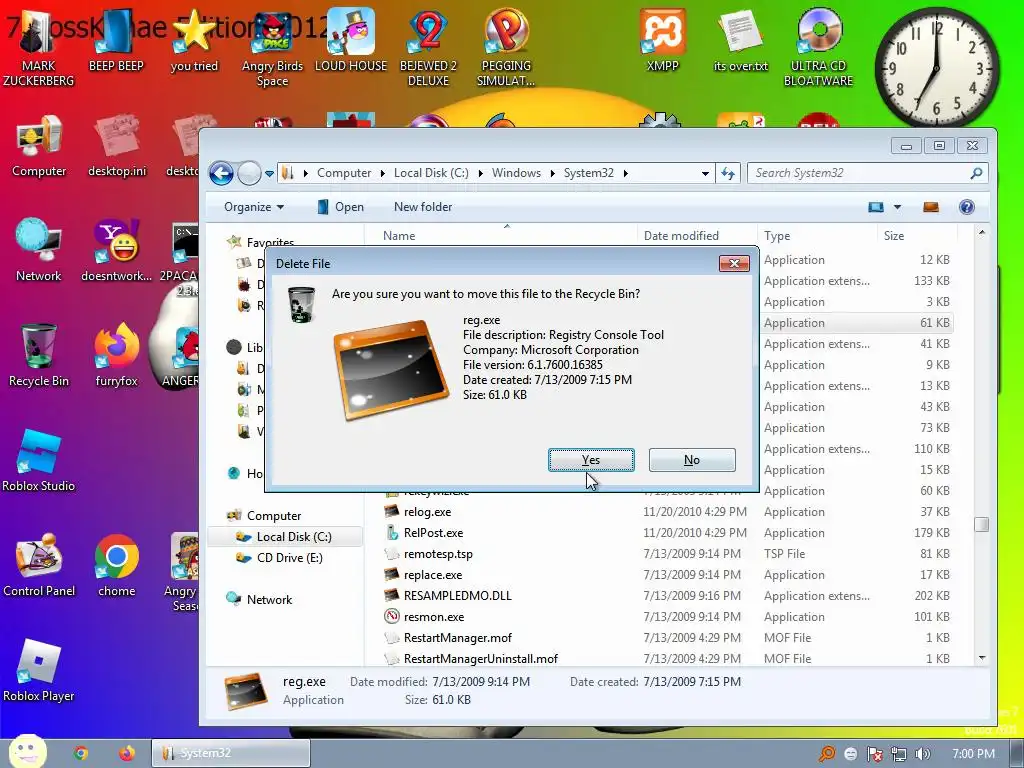Click the Network desktop icon

[39, 251]
